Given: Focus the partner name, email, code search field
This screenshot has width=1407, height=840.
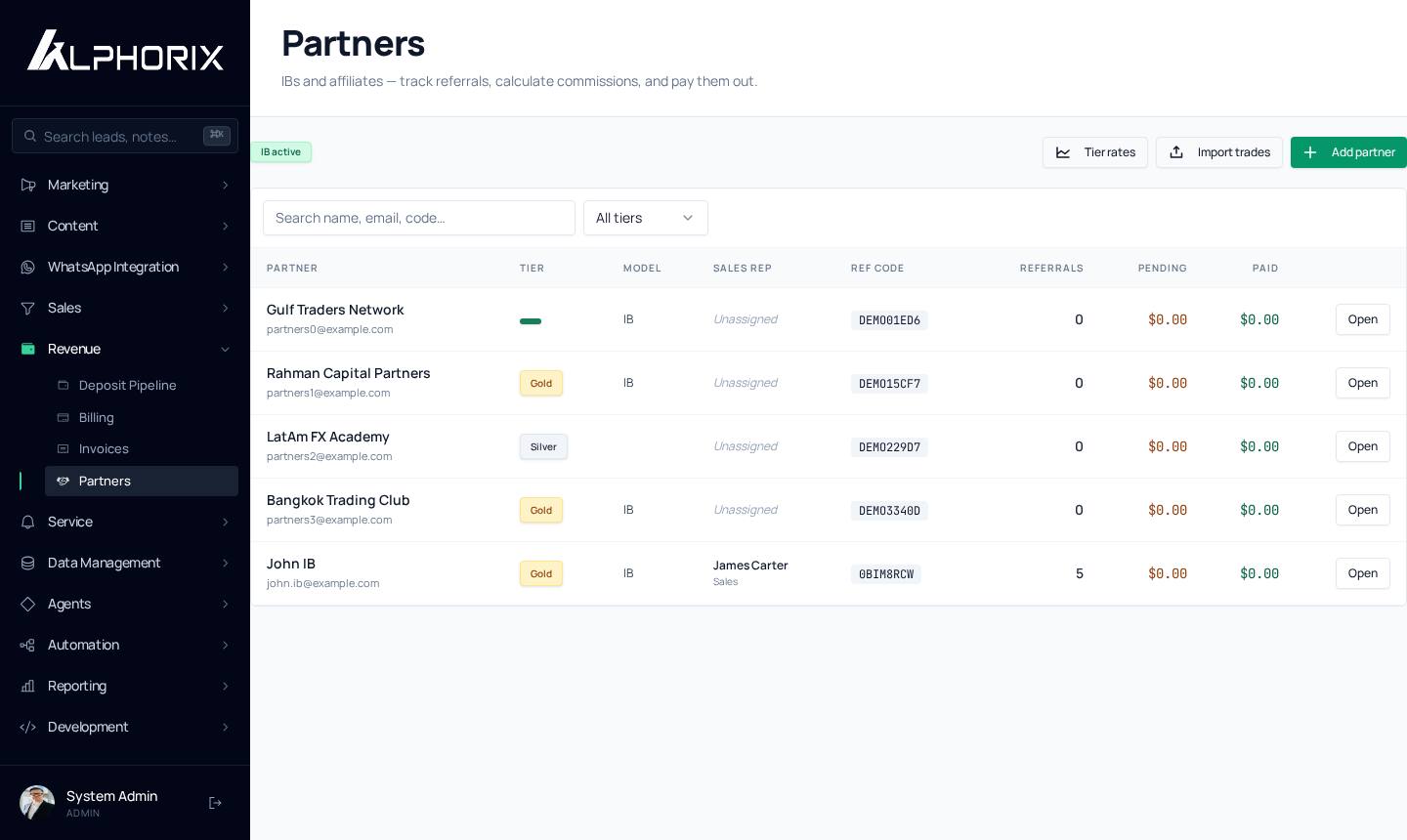Looking at the screenshot, I should (419, 218).
